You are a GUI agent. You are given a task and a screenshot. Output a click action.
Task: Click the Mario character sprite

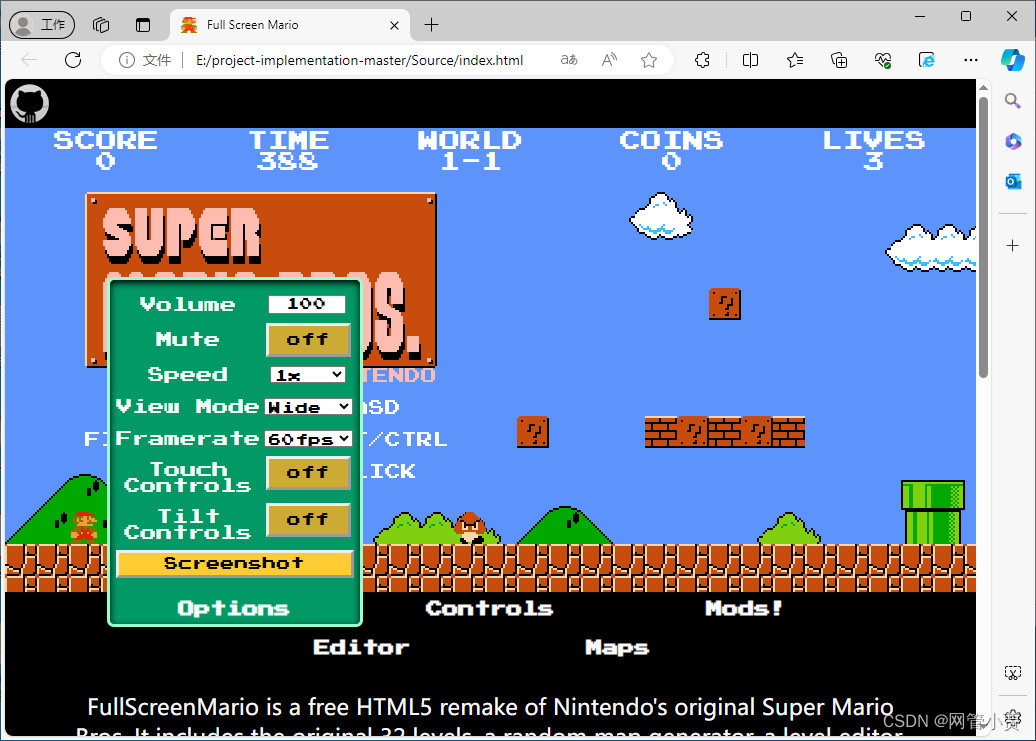point(84,527)
